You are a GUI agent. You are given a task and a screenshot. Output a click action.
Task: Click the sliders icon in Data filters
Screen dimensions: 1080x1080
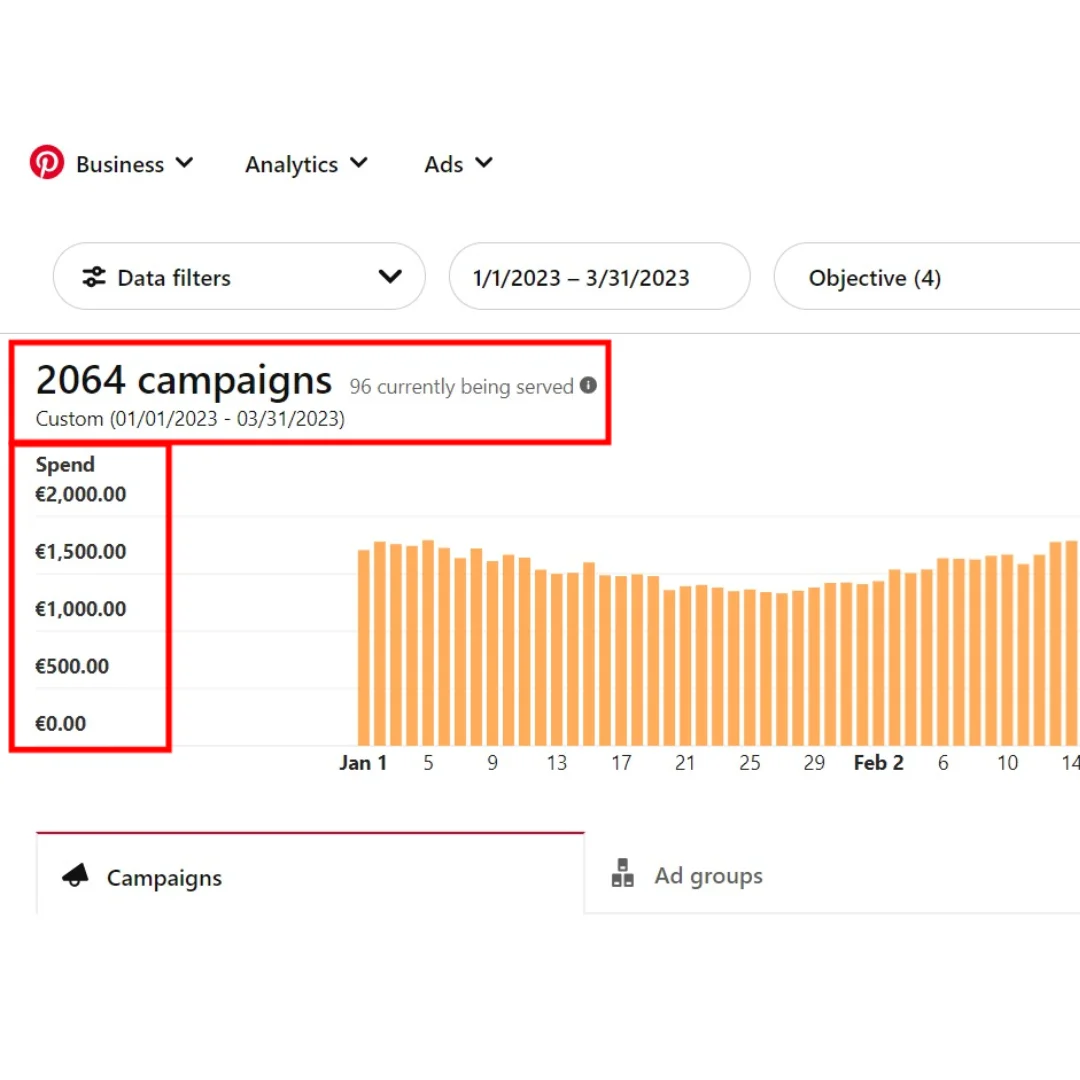pyautogui.click(x=94, y=277)
